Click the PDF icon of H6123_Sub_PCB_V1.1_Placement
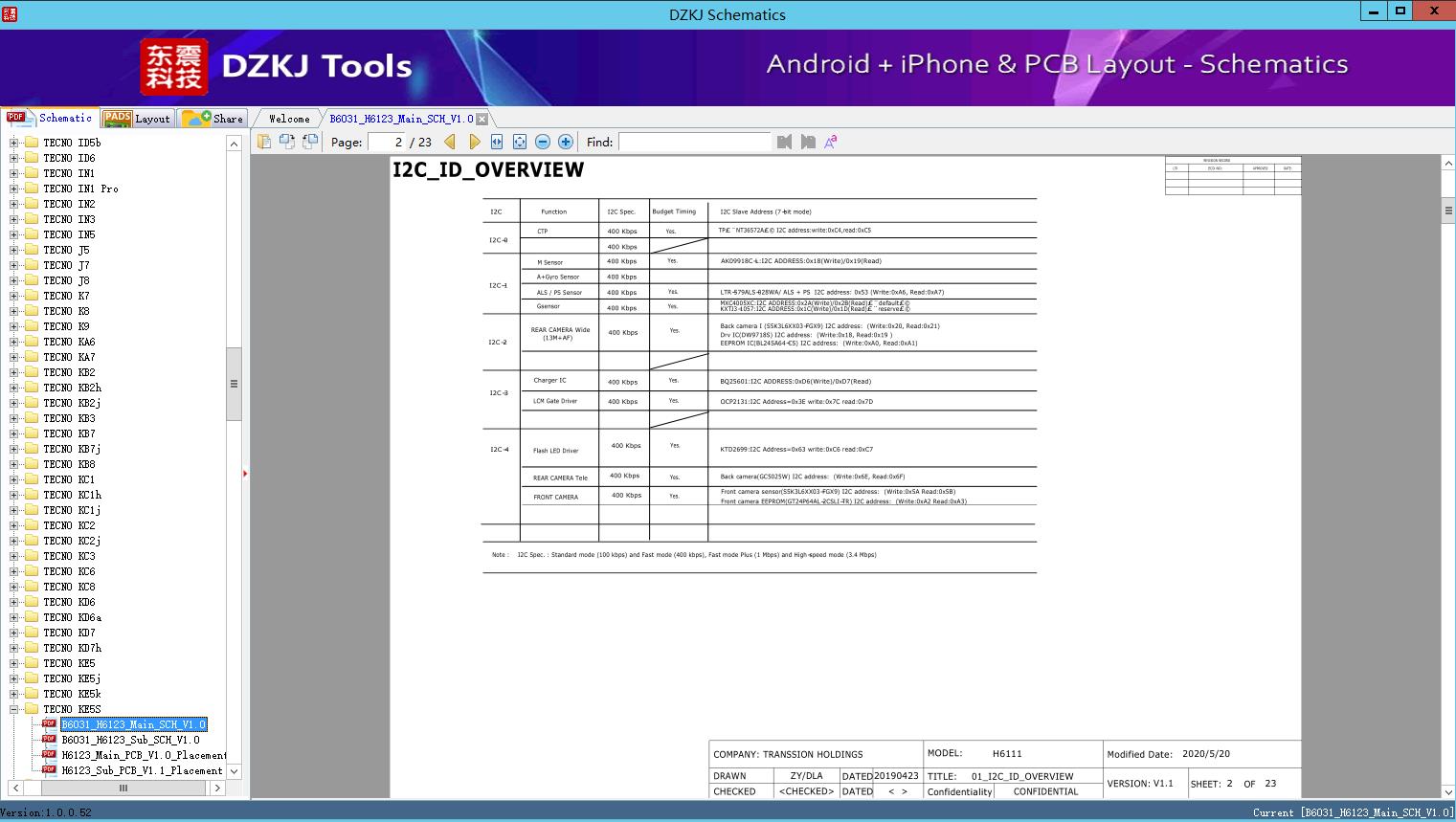Viewport: 1456px width, 822px height. coord(49,770)
